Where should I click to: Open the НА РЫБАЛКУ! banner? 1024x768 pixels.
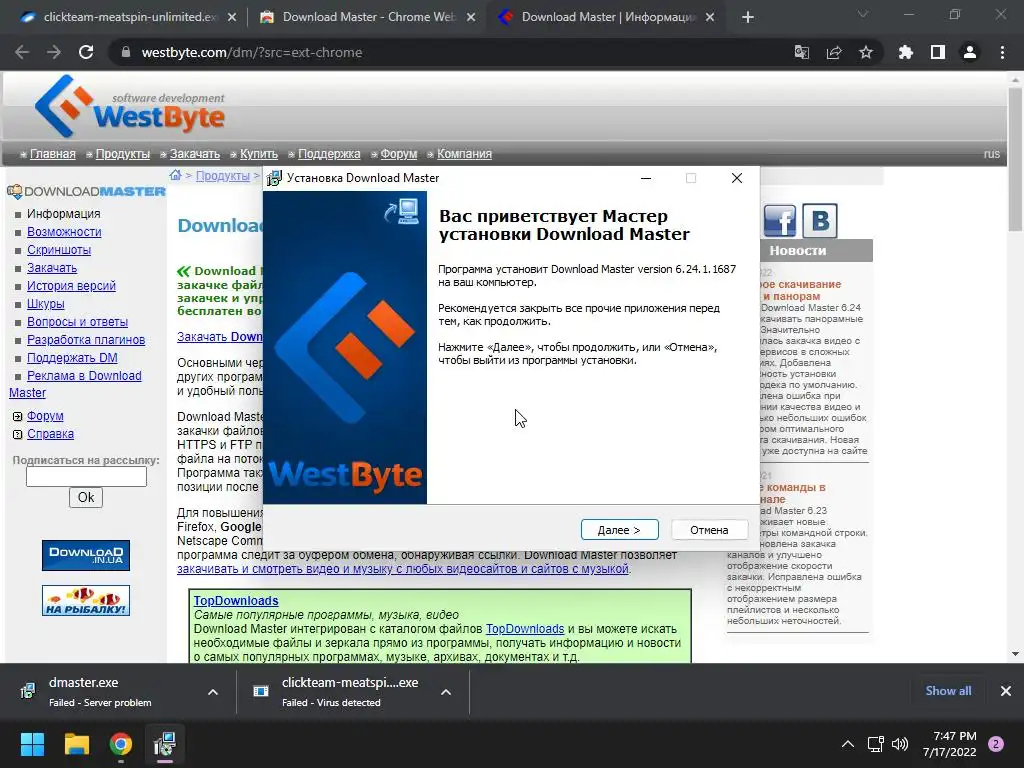tap(86, 601)
